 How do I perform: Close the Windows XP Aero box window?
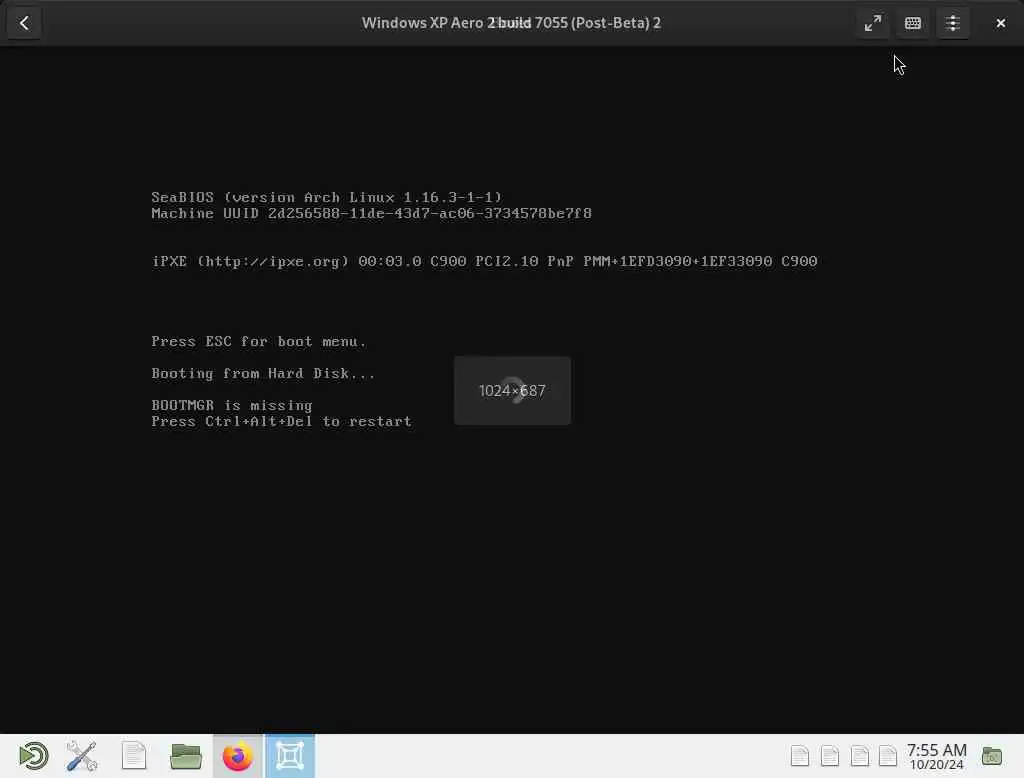pyautogui.click(x=1000, y=23)
